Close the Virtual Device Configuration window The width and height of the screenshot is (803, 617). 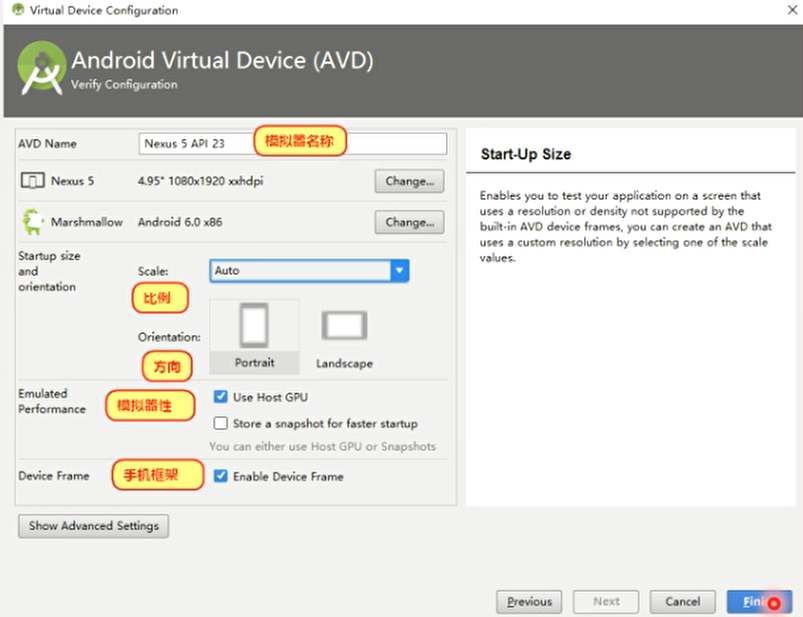(792, 10)
